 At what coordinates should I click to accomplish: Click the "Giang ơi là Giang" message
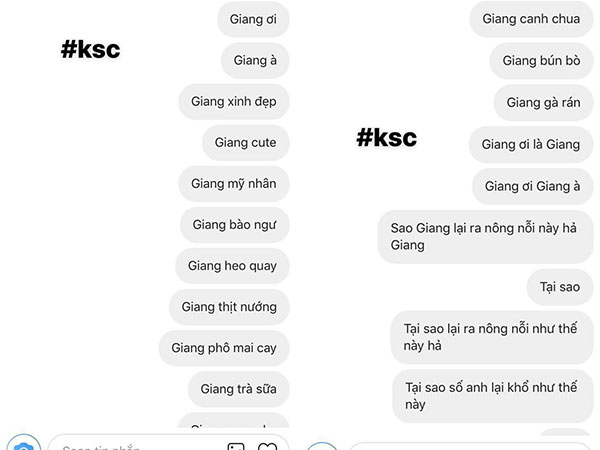[x=531, y=144]
